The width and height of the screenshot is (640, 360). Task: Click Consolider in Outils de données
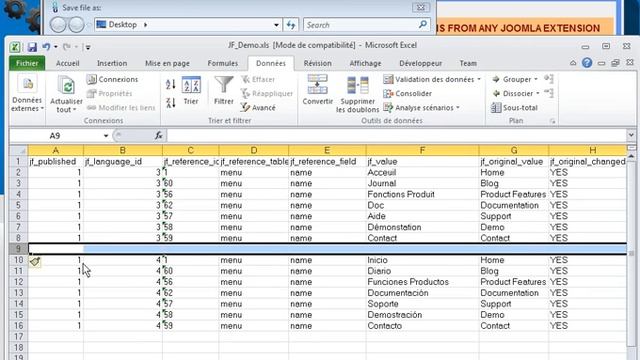pyautogui.click(x=407, y=93)
